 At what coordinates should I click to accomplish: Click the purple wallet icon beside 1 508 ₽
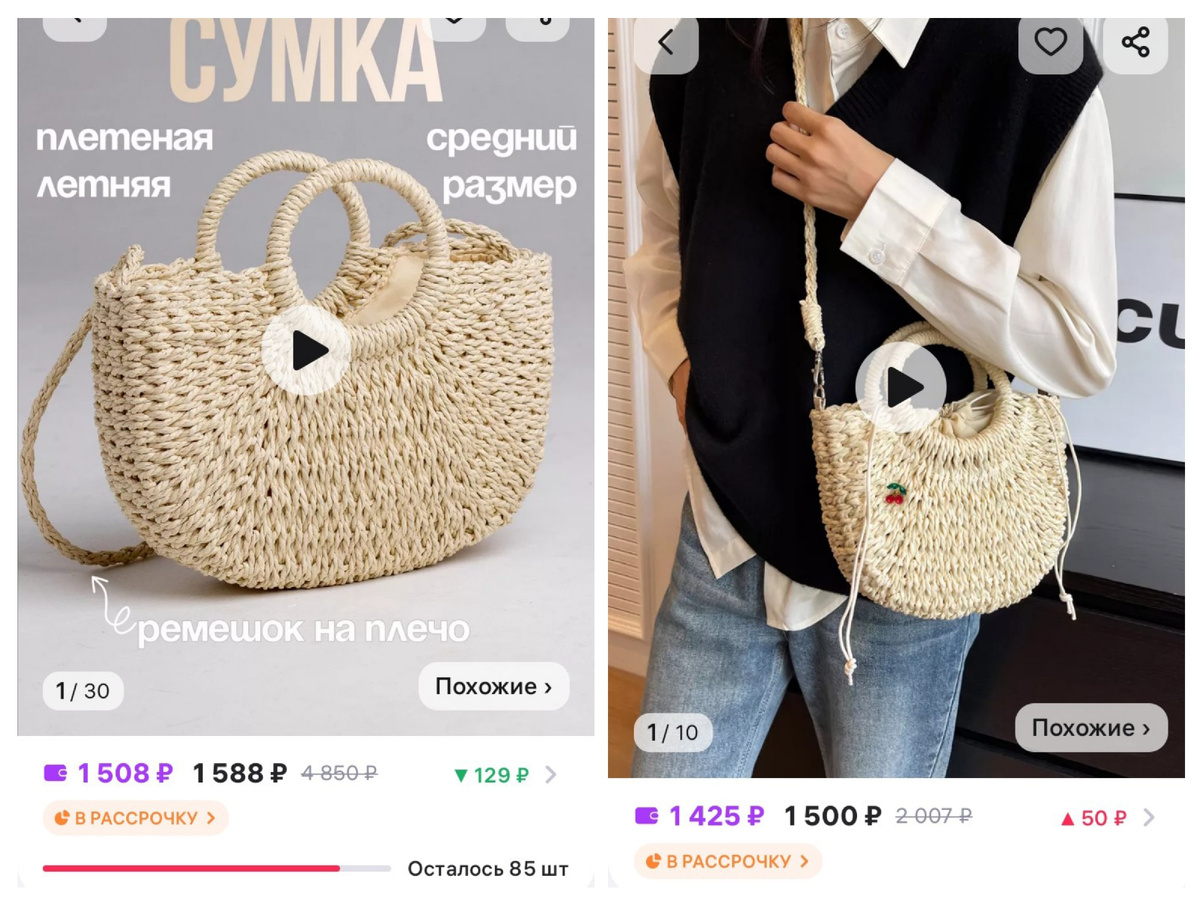56,773
